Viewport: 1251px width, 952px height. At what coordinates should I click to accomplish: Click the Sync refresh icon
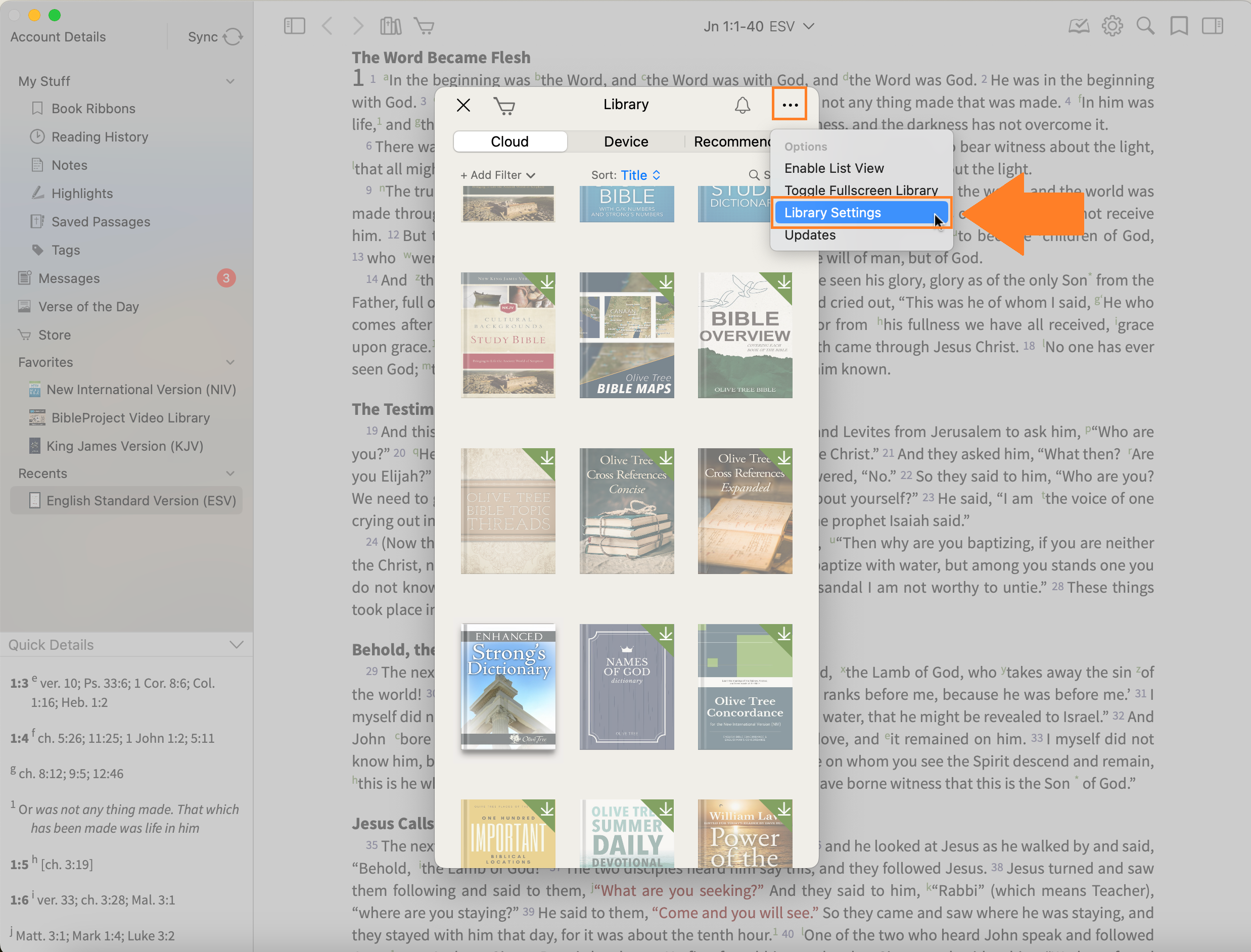click(233, 37)
